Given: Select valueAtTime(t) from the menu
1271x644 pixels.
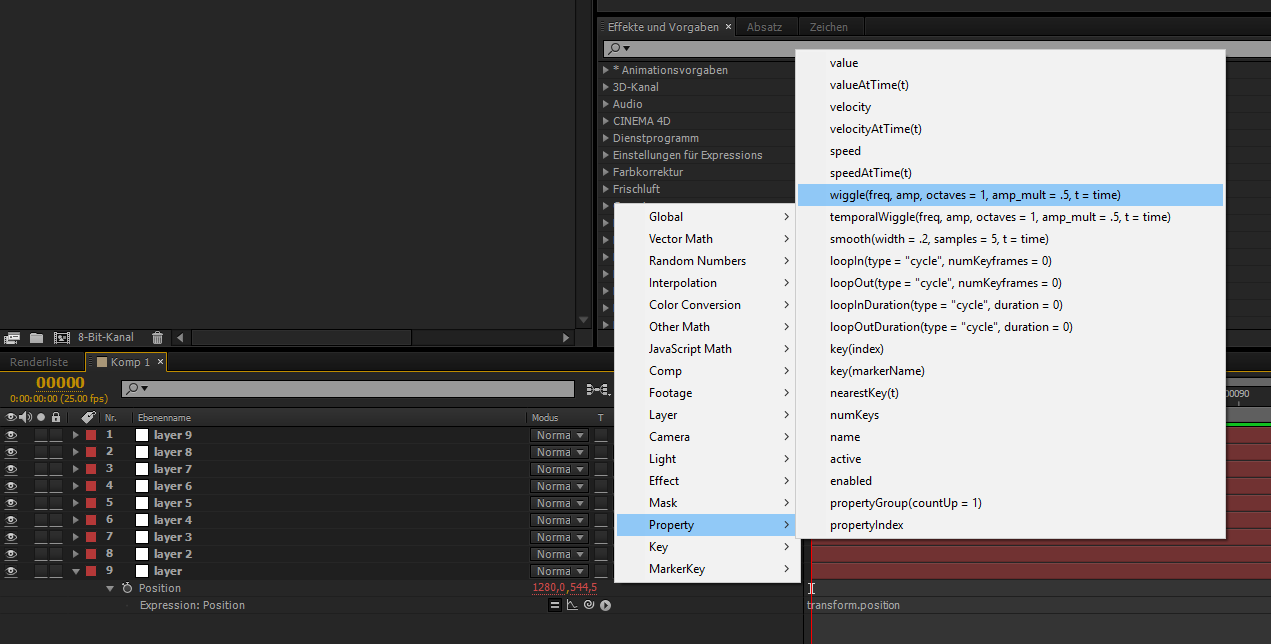Looking at the screenshot, I should [1010, 85].
